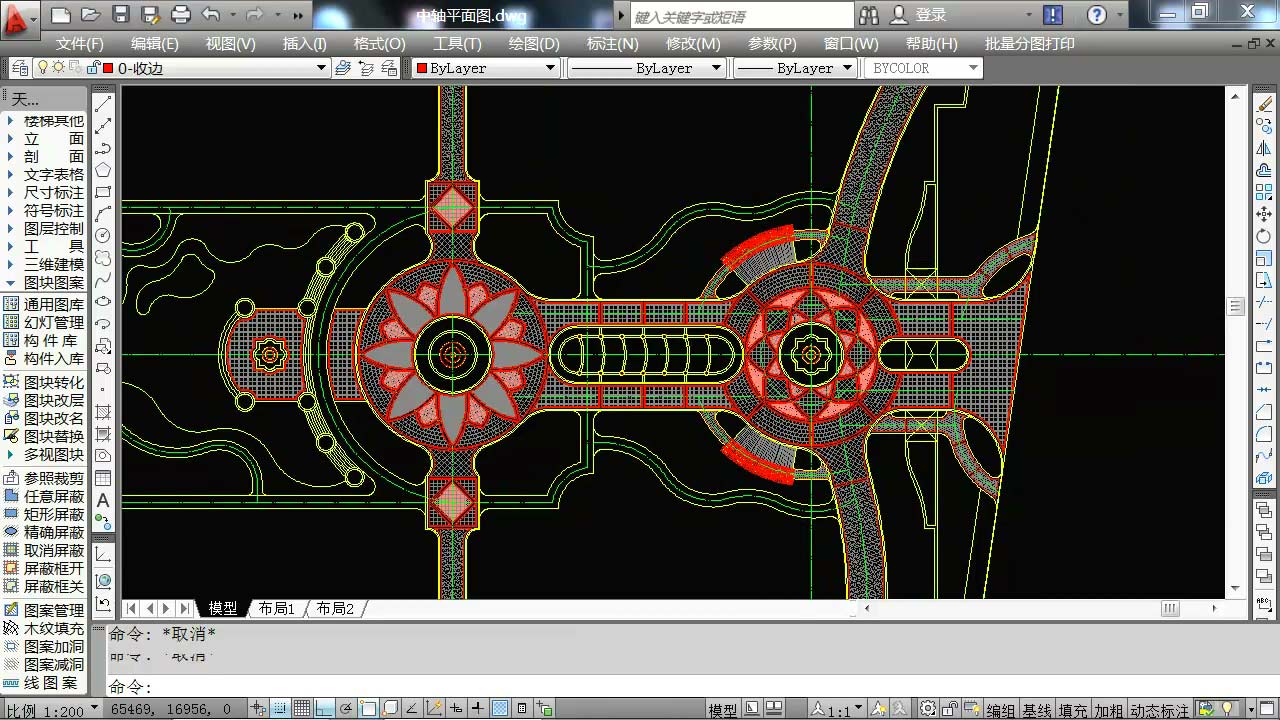Select the Move modify tool
Image resolution: width=1280 pixels, height=720 pixels.
tap(1264, 214)
